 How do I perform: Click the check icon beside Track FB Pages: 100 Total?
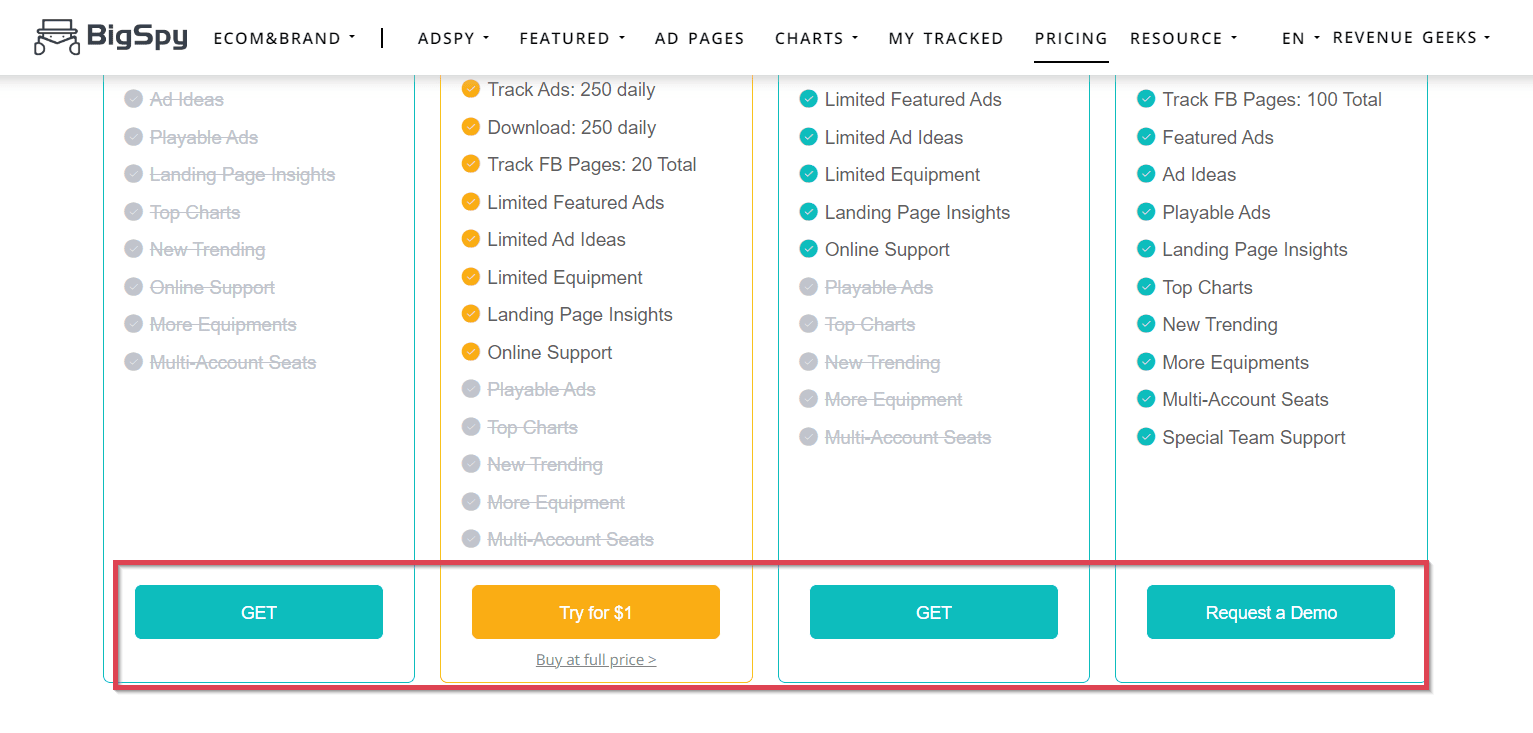[1146, 99]
